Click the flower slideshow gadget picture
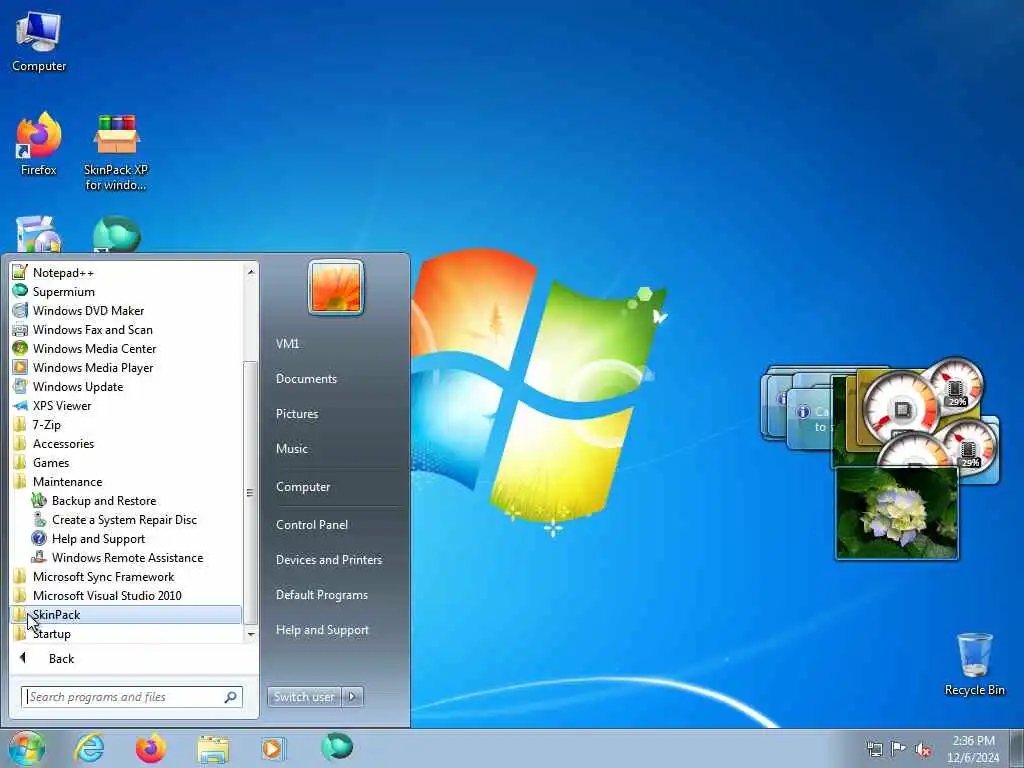This screenshot has height=768, width=1024. coord(897,513)
